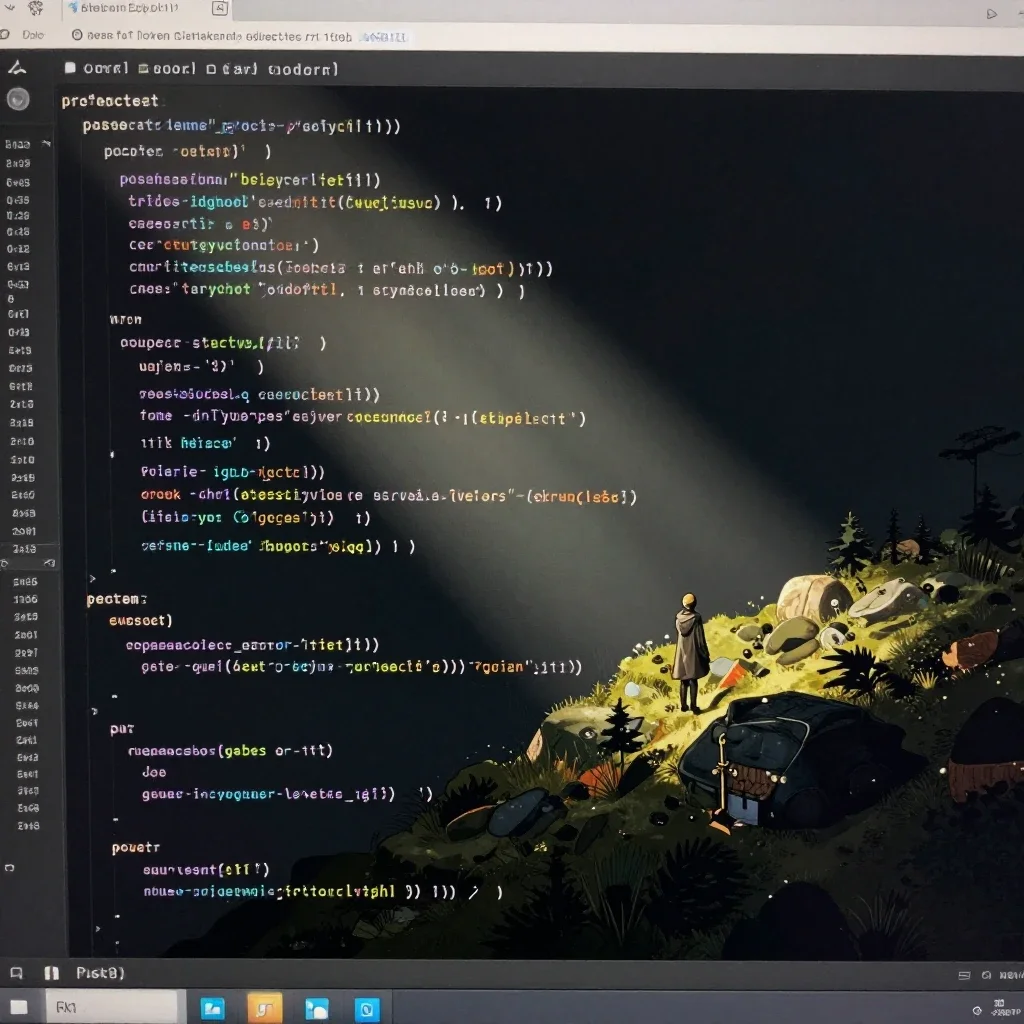Click the highlighted blue text ending the address
The width and height of the screenshot is (1024, 1024).
coord(385,37)
